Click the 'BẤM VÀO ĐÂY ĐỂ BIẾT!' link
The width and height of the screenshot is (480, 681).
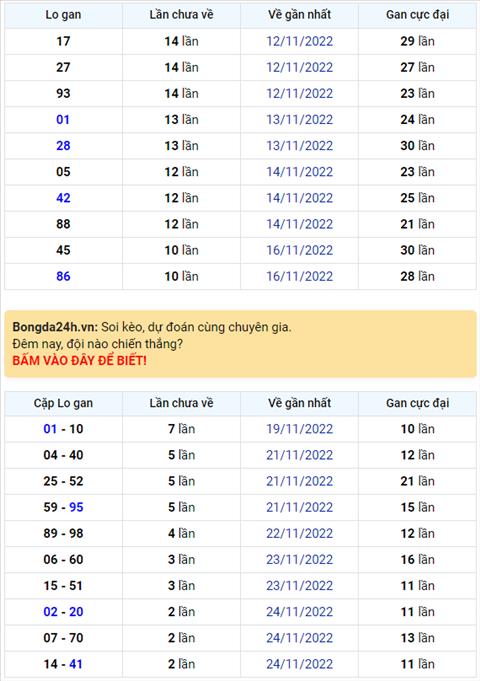pyautogui.click(x=79, y=360)
